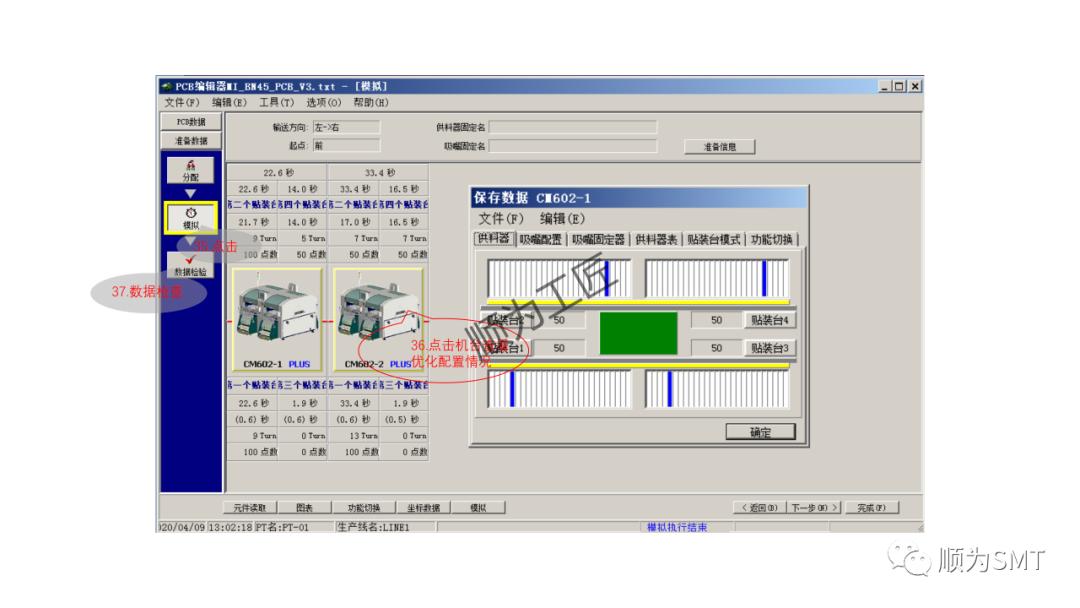Click the 13 Turn cell

coord(353,436)
